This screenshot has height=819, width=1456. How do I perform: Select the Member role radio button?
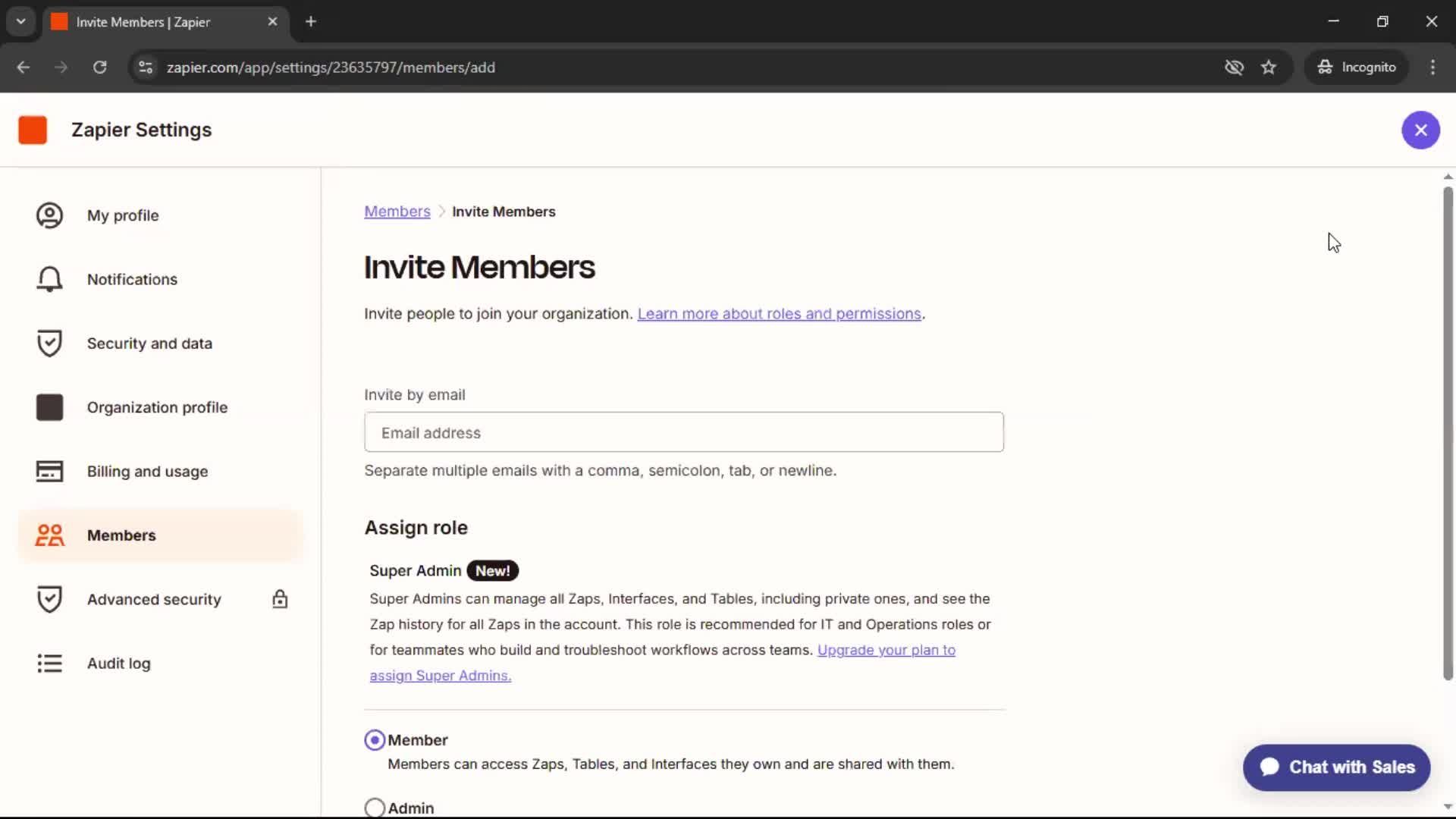[375, 740]
